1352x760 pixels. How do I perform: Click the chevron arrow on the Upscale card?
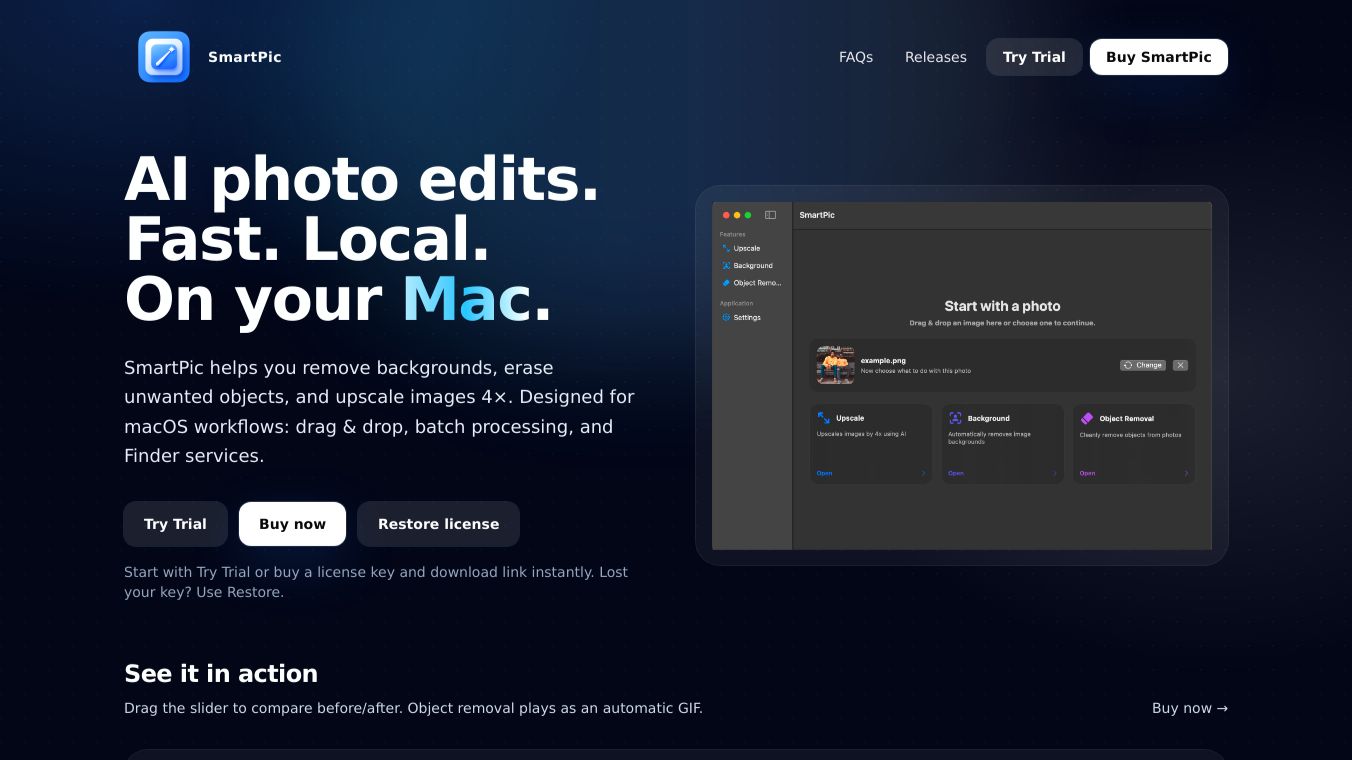[x=923, y=473]
